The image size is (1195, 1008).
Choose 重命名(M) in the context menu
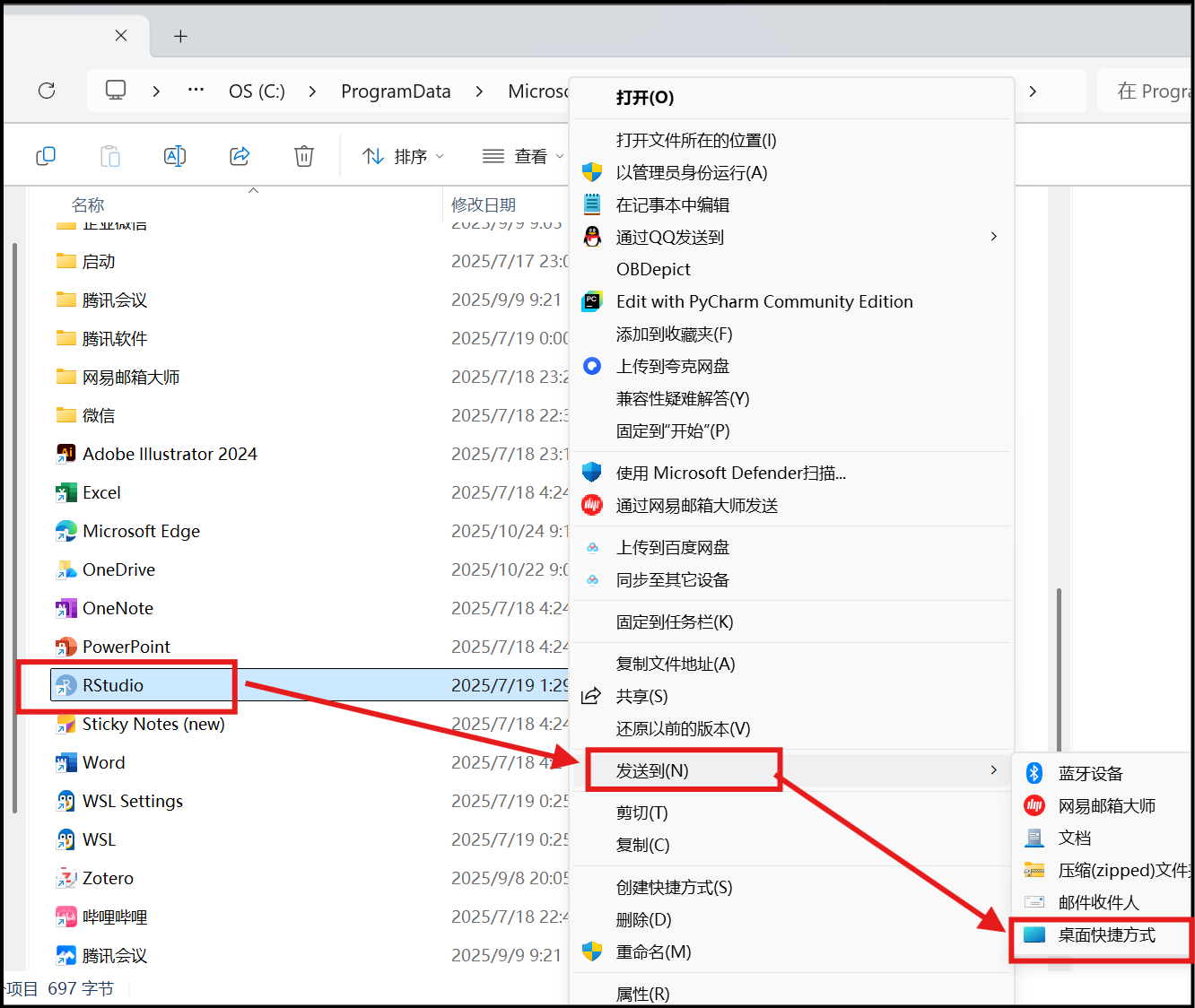pos(792,952)
